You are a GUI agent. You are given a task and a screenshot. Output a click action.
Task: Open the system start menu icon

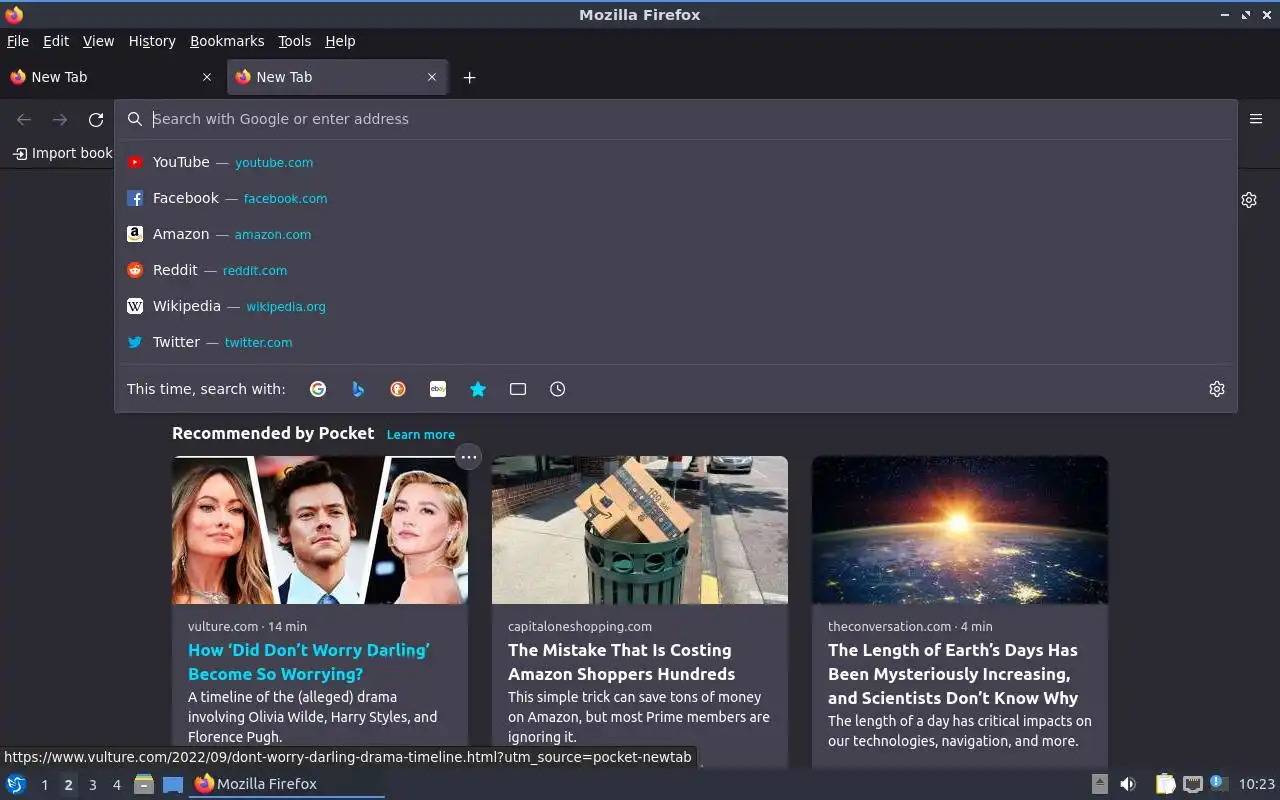16,784
